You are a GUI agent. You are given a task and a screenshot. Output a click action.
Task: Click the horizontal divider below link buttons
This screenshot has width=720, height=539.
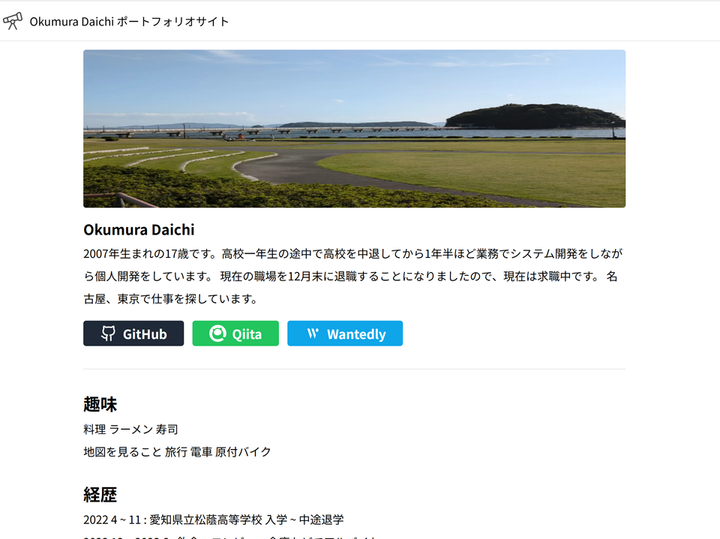click(354, 369)
